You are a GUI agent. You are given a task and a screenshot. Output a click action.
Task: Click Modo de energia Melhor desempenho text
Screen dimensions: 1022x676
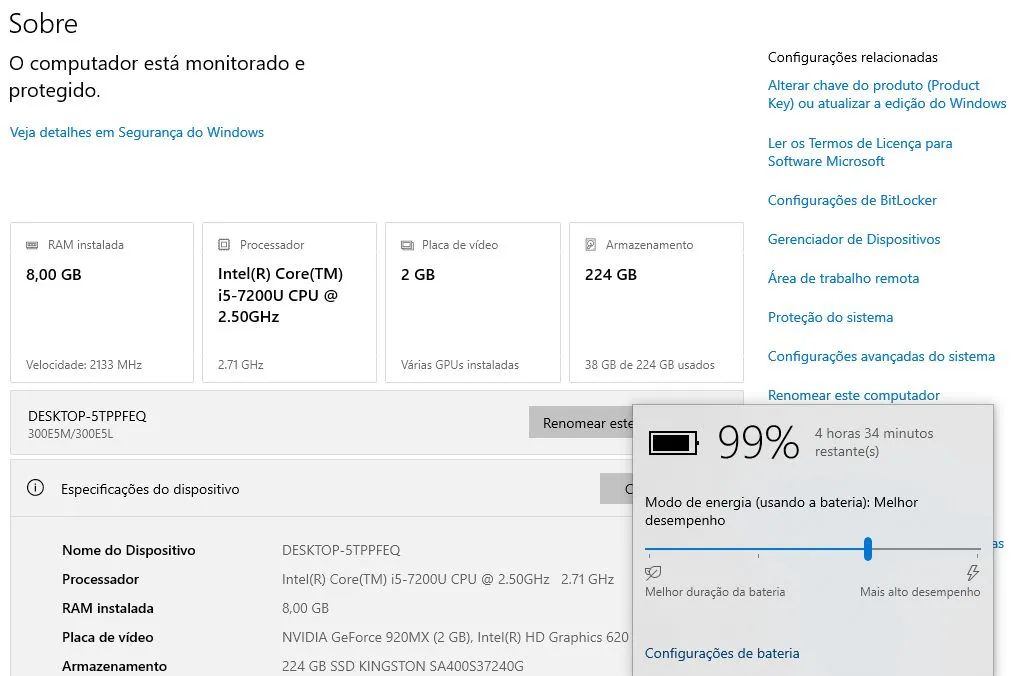(x=781, y=511)
